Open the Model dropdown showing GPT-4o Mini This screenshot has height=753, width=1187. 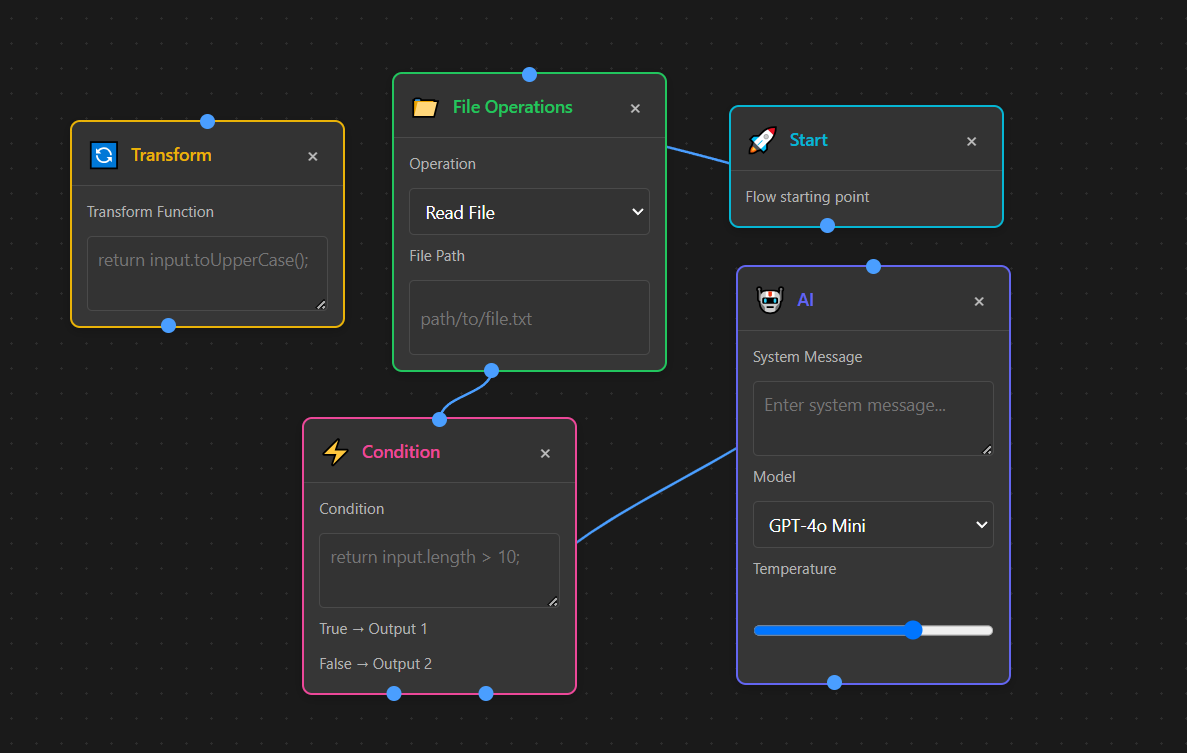coord(872,524)
